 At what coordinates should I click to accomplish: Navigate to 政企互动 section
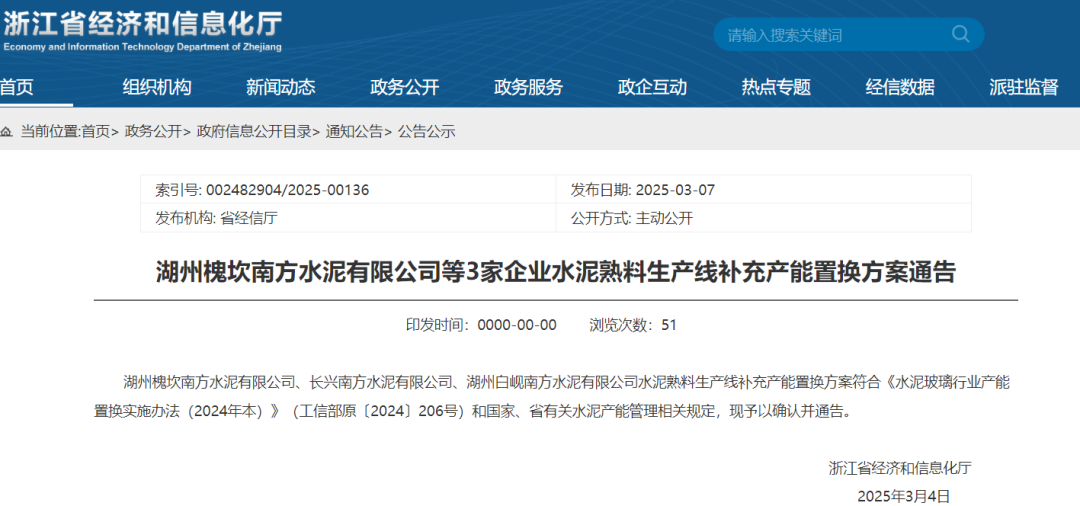pos(653,87)
